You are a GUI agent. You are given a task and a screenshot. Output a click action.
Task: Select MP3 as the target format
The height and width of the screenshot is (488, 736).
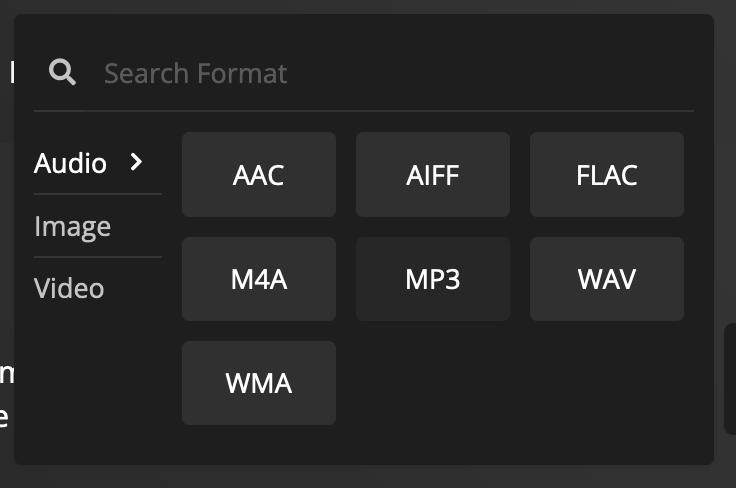[433, 279]
